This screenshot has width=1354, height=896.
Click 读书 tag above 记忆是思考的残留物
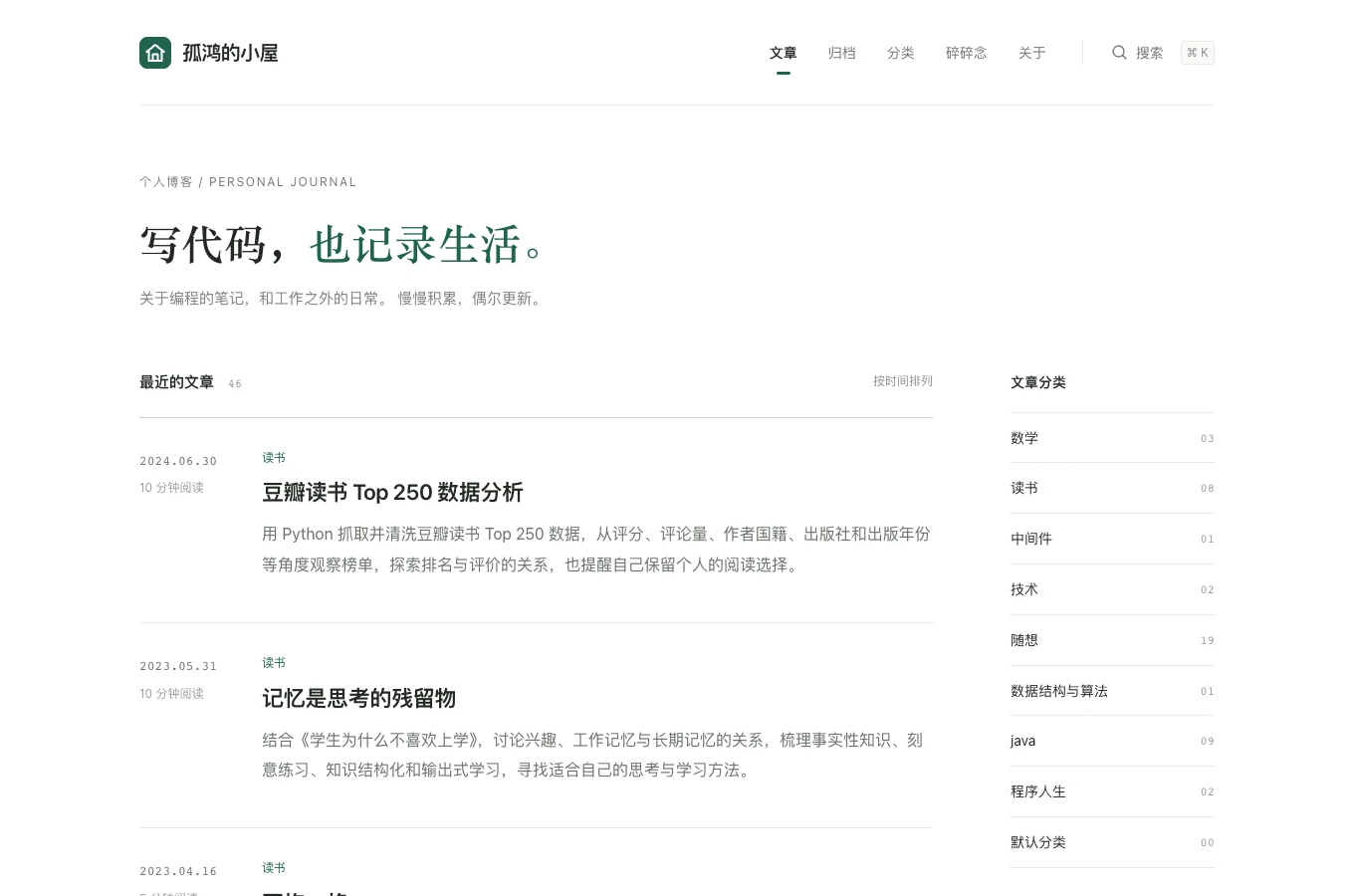click(274, 663)
